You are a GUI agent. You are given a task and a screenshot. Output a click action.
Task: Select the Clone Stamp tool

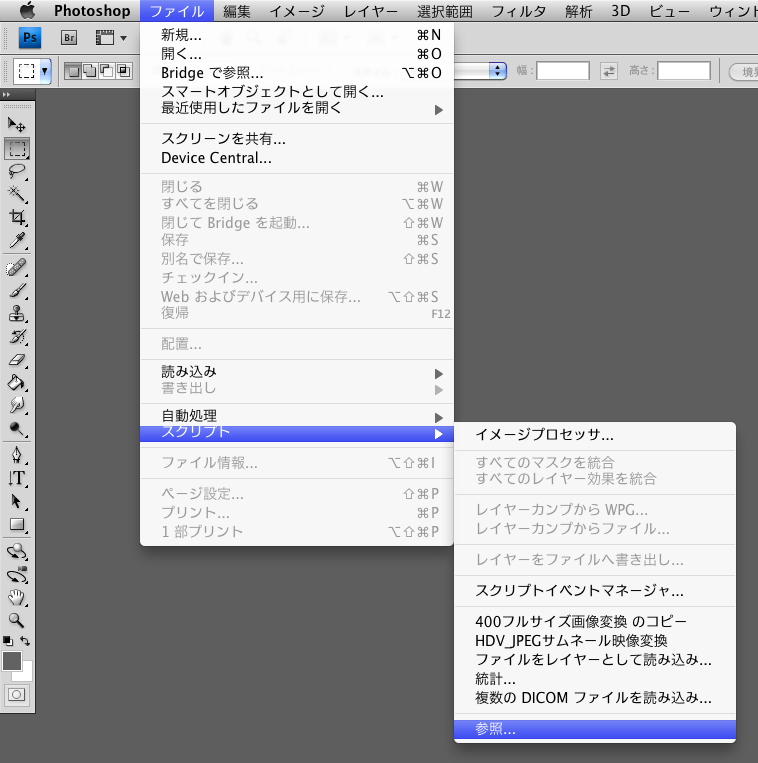tap(17, 313)
